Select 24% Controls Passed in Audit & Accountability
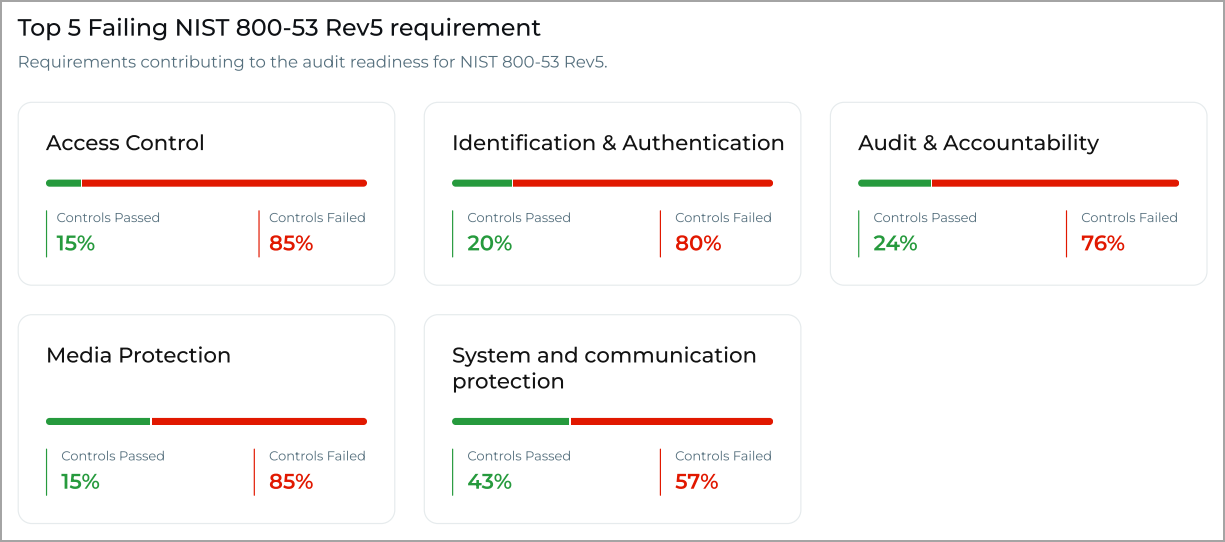Image resolution: width=1225 pixels, height=542 pixels. click(895, 243)
